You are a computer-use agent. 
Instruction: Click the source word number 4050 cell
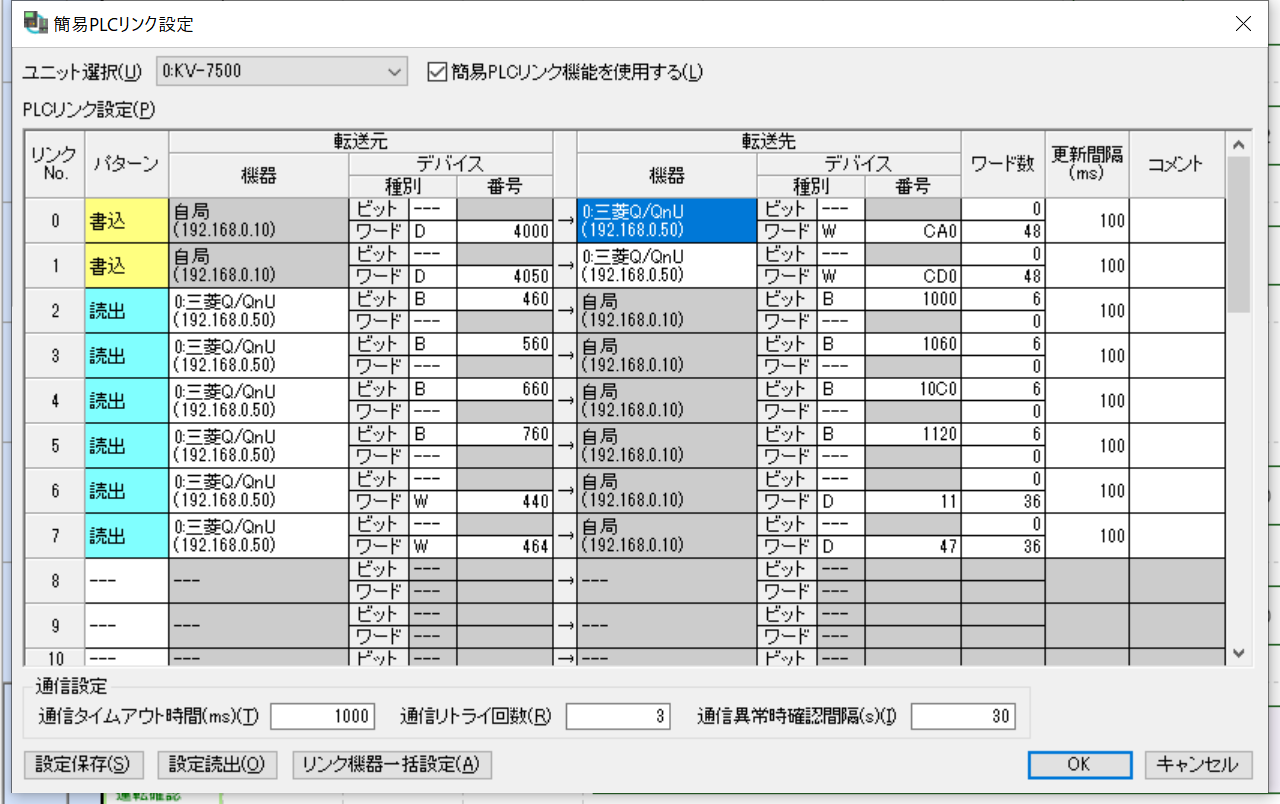coord(505,276)
